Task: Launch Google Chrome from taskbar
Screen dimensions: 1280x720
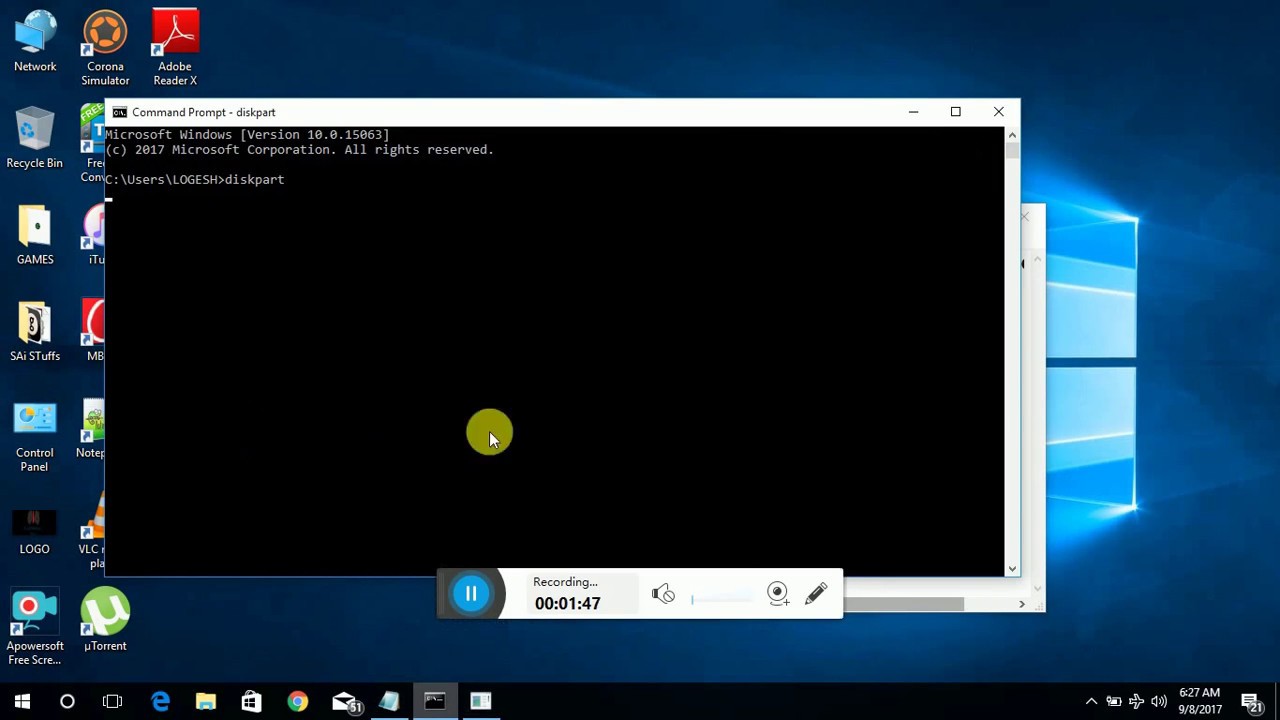Action: click(297, 701)
